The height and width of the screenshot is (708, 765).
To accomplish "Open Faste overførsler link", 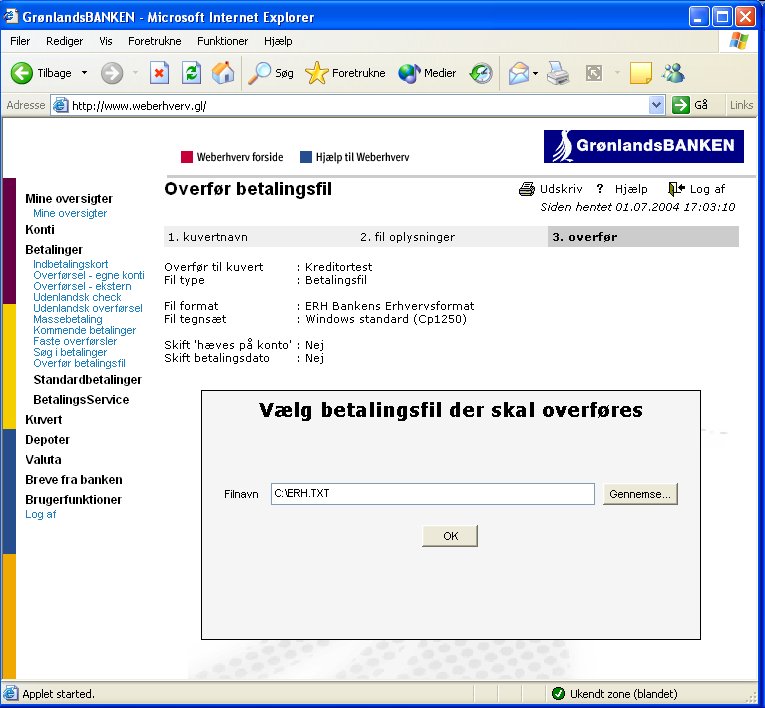I will (x=75, y=341).
